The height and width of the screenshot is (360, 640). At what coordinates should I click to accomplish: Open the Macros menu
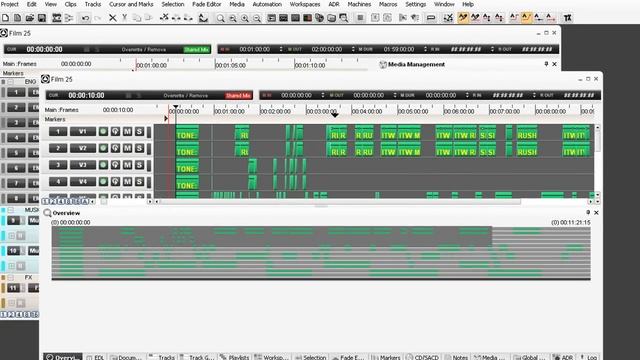click(x=388, y=4)
